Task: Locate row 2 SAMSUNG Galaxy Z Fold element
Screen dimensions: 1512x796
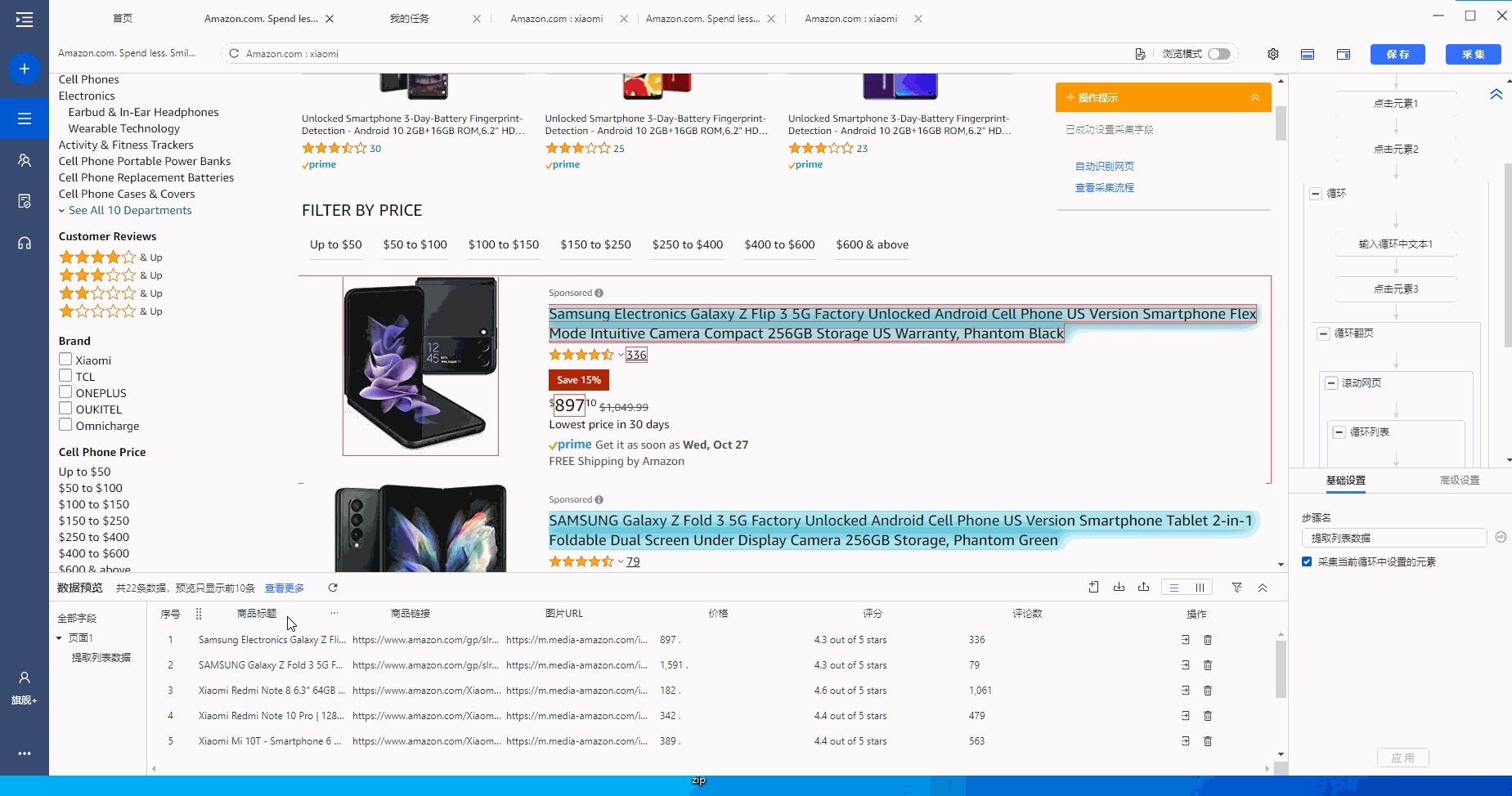Action: [1186, 665]
